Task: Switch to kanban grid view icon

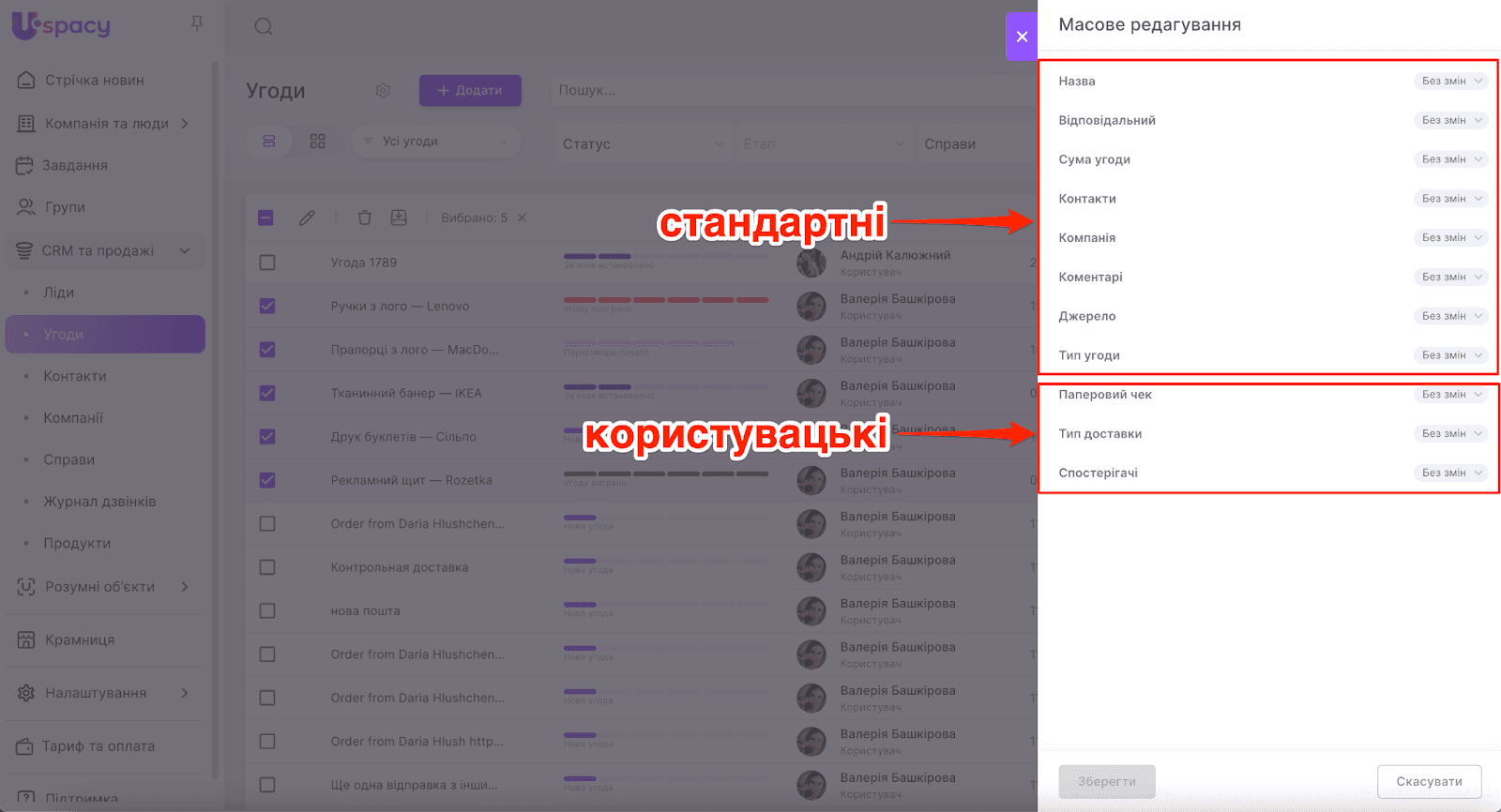Action: 318,142
